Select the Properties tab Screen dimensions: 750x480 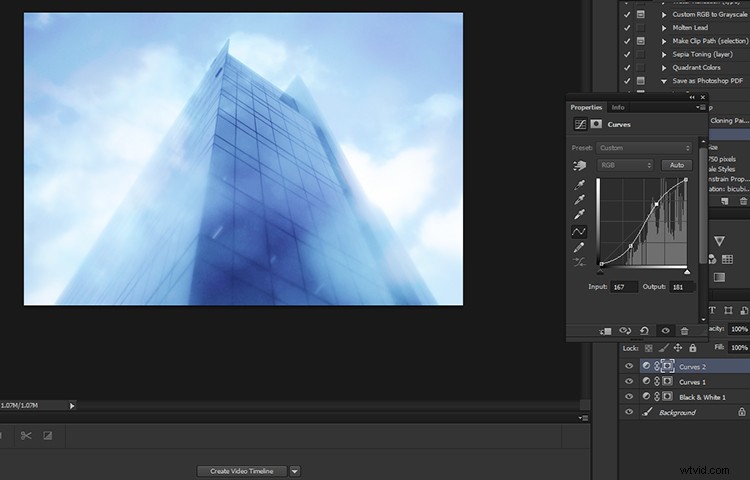tap(586, 108)
